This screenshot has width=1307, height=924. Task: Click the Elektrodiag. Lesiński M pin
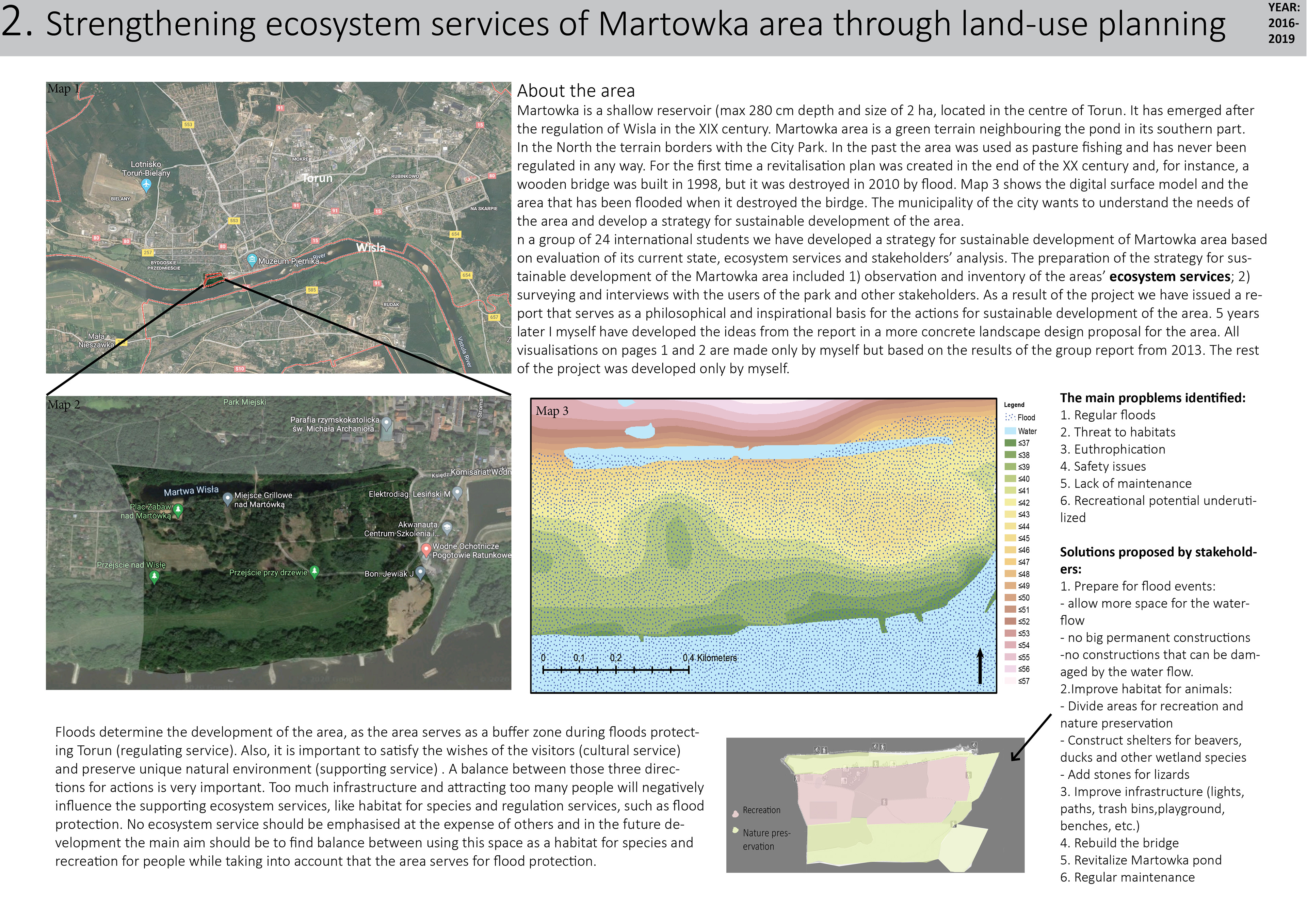(x=457, y=492)
